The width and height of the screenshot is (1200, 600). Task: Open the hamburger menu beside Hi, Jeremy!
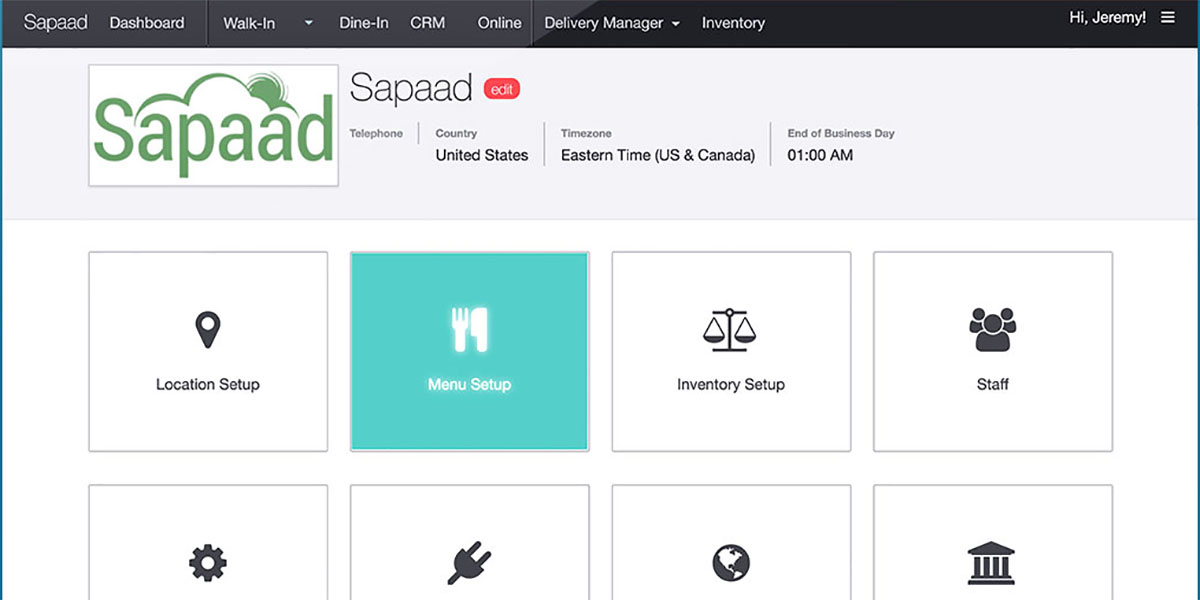coord(1168,18)
